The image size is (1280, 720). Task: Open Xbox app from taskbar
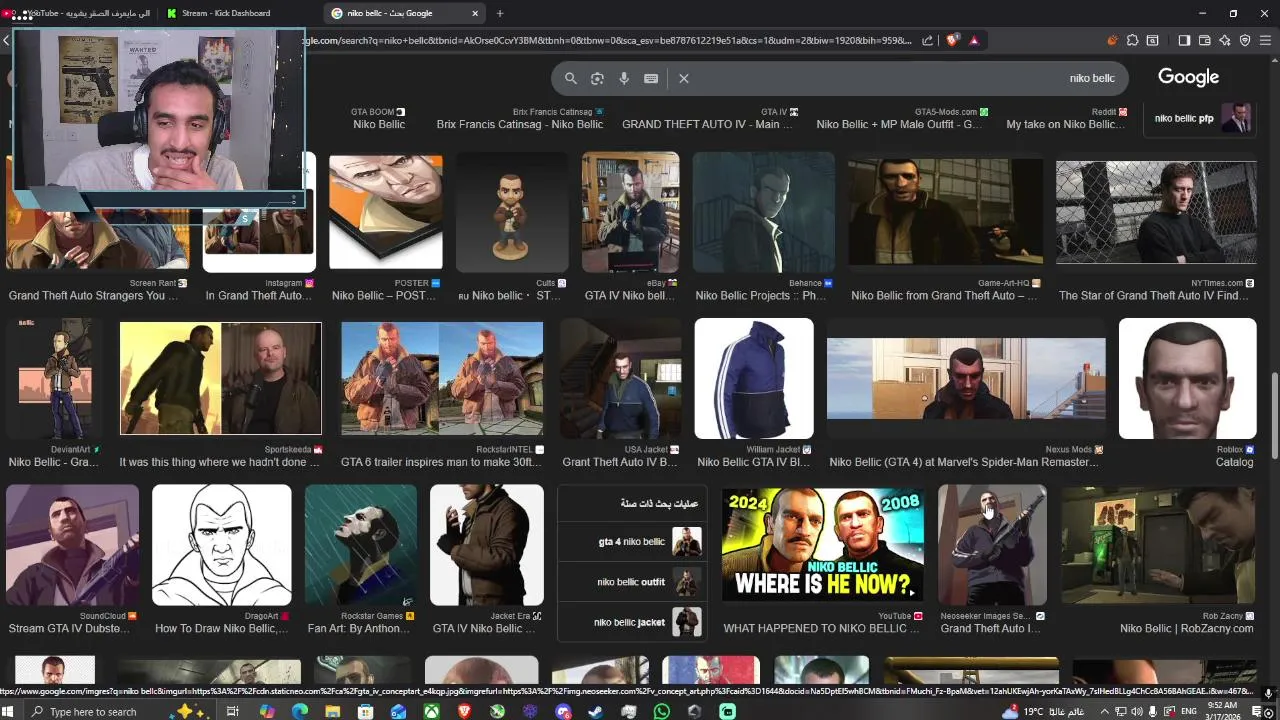point(431,711)
